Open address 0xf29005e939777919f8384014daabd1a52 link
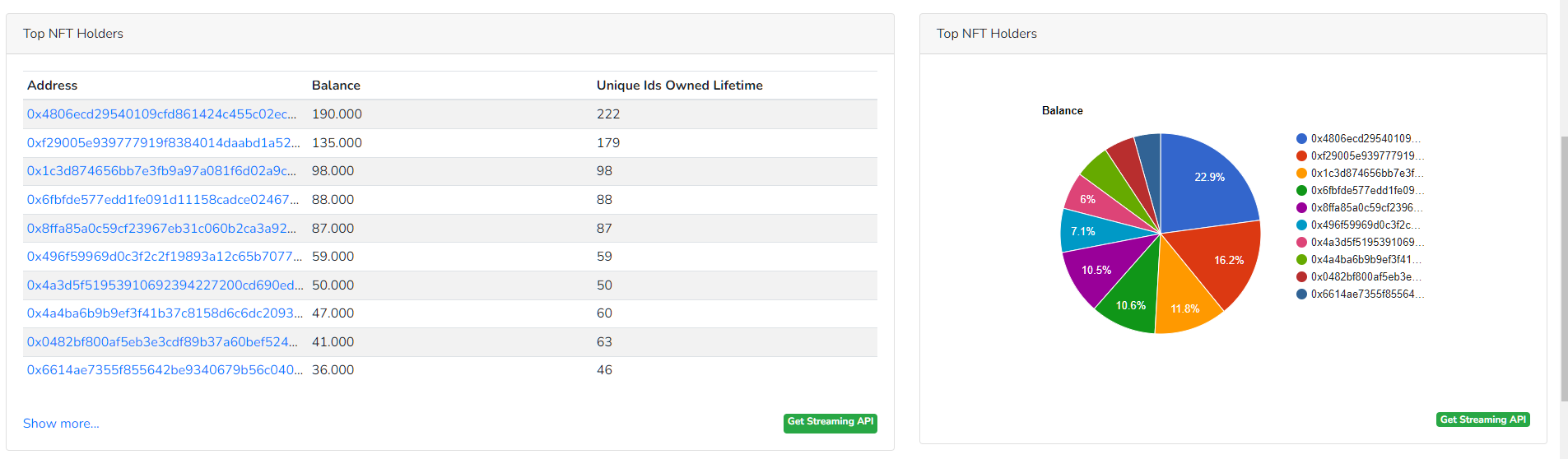Image resolution: width=1568 pixels, height=459 pixels. pos(163,143)
